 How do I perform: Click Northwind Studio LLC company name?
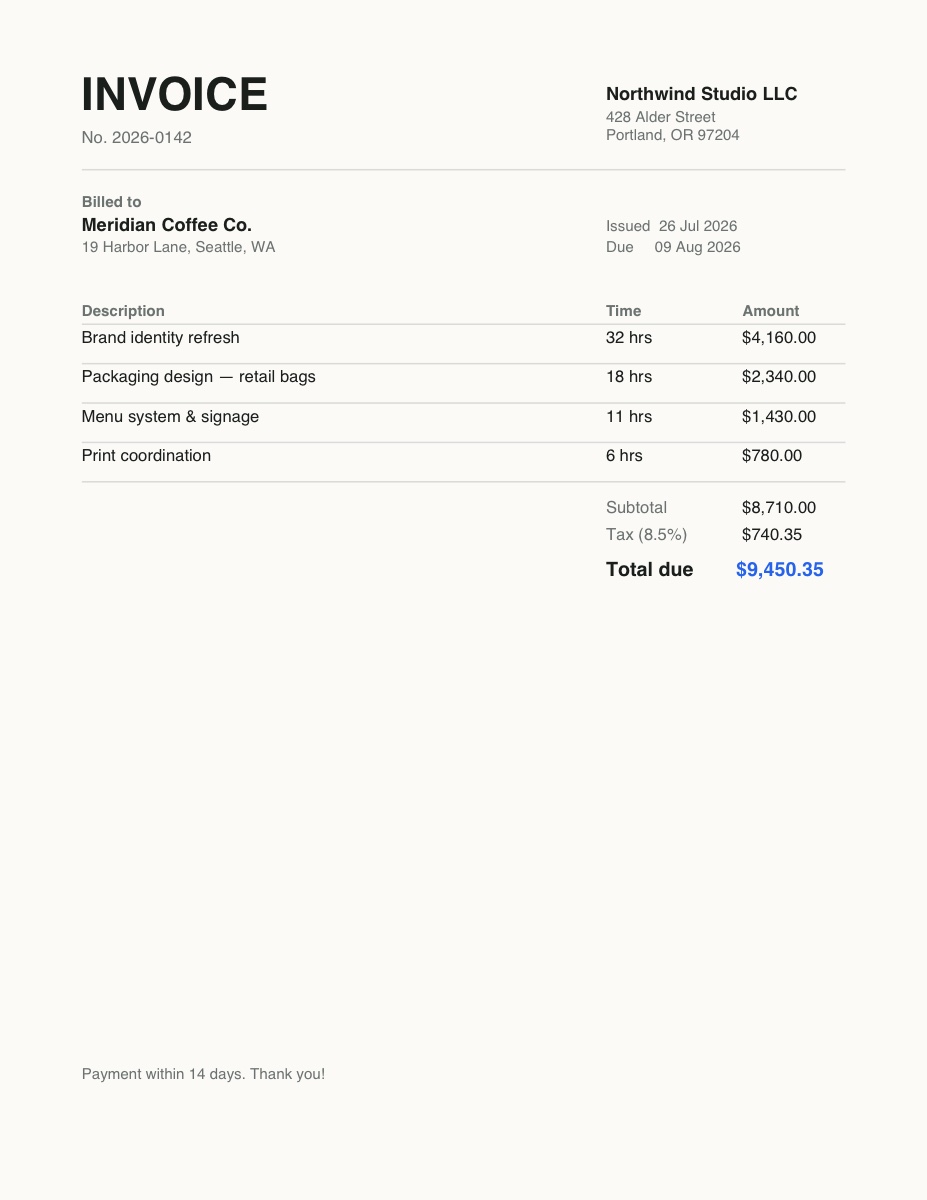click(702, 94)
